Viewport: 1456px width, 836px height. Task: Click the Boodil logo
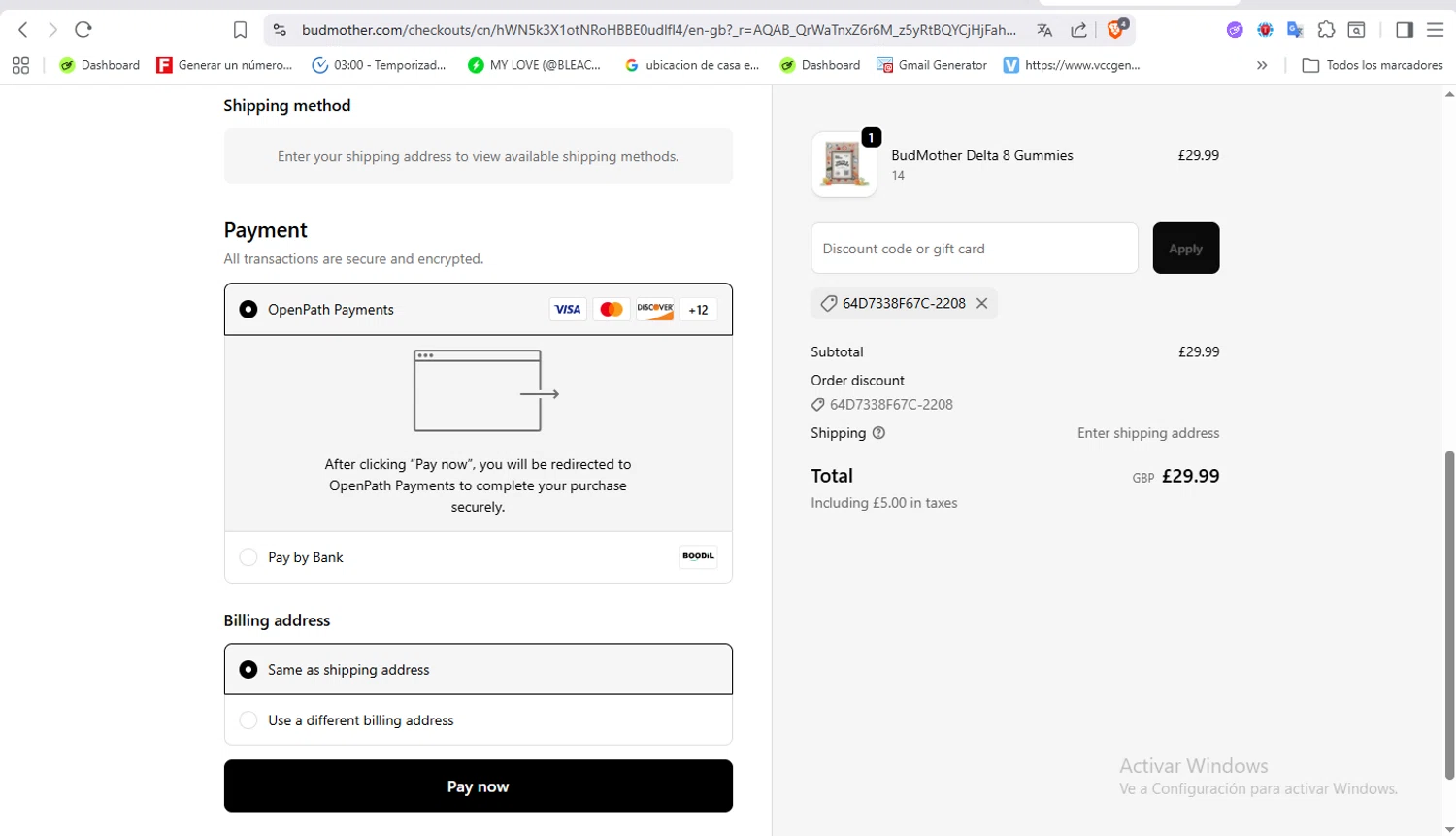coord(698,556)
